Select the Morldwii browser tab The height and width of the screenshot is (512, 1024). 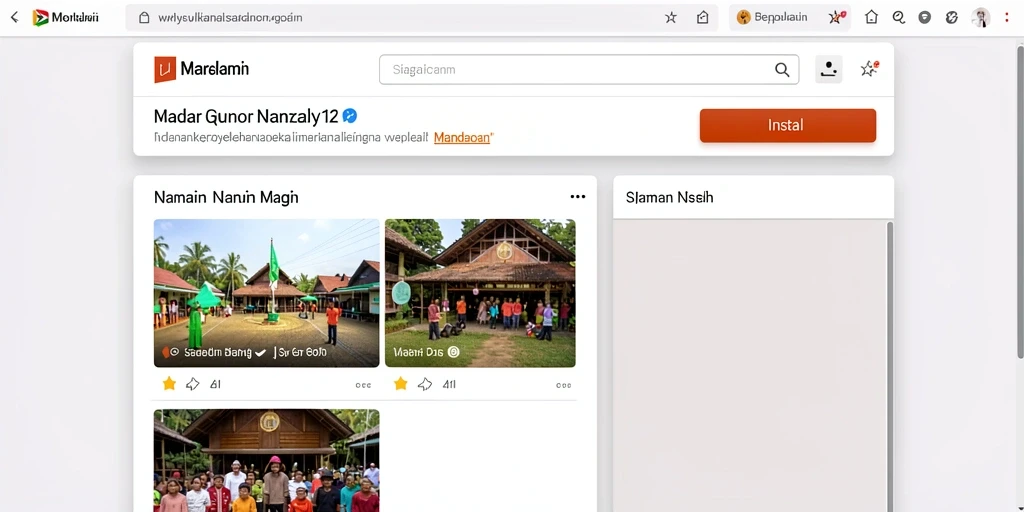click(66, 18)
